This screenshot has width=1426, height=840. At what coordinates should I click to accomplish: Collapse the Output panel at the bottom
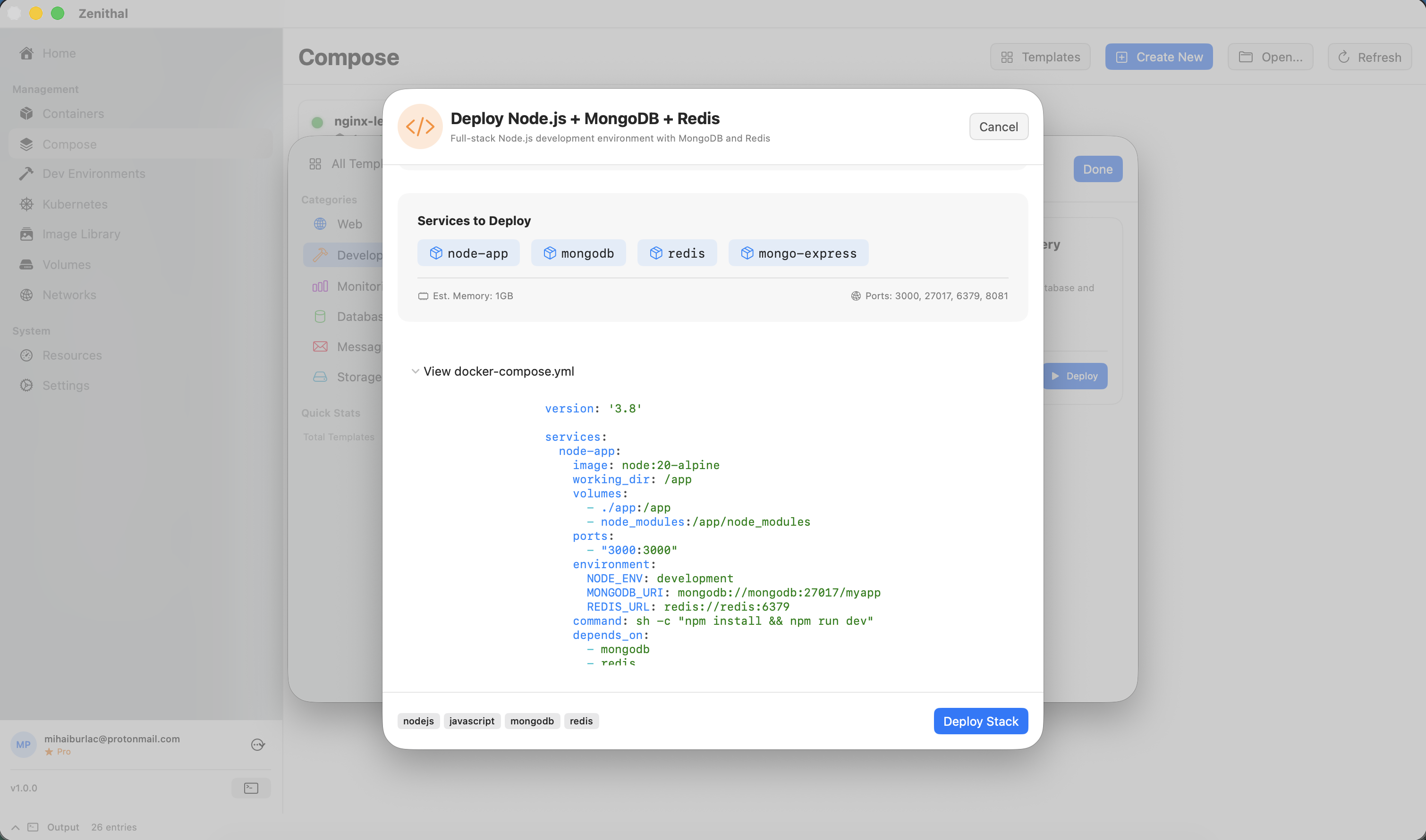tap(15, 827)
